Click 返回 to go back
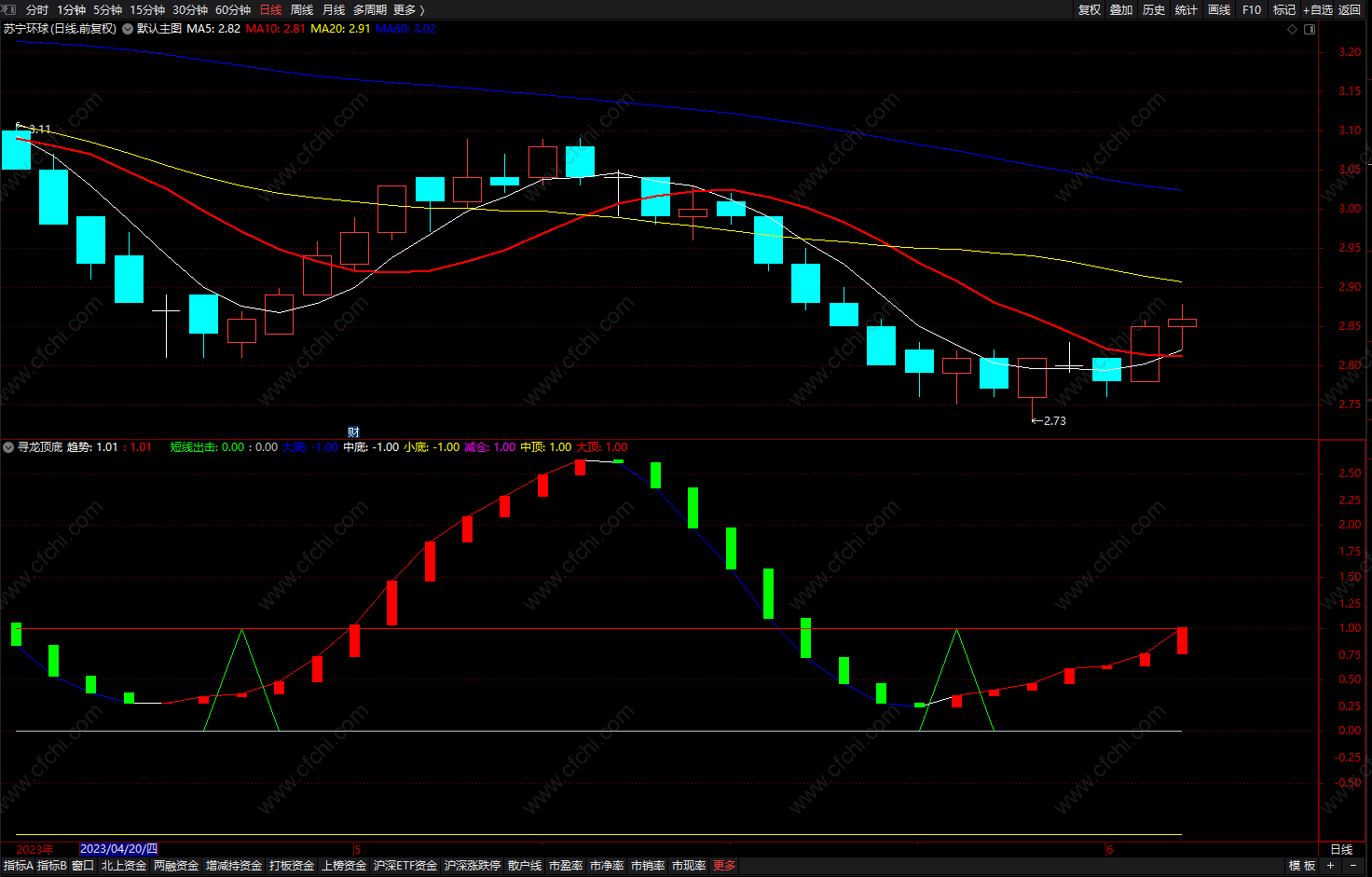The height and width of the screenshot is (877, 1372). 1350,9
